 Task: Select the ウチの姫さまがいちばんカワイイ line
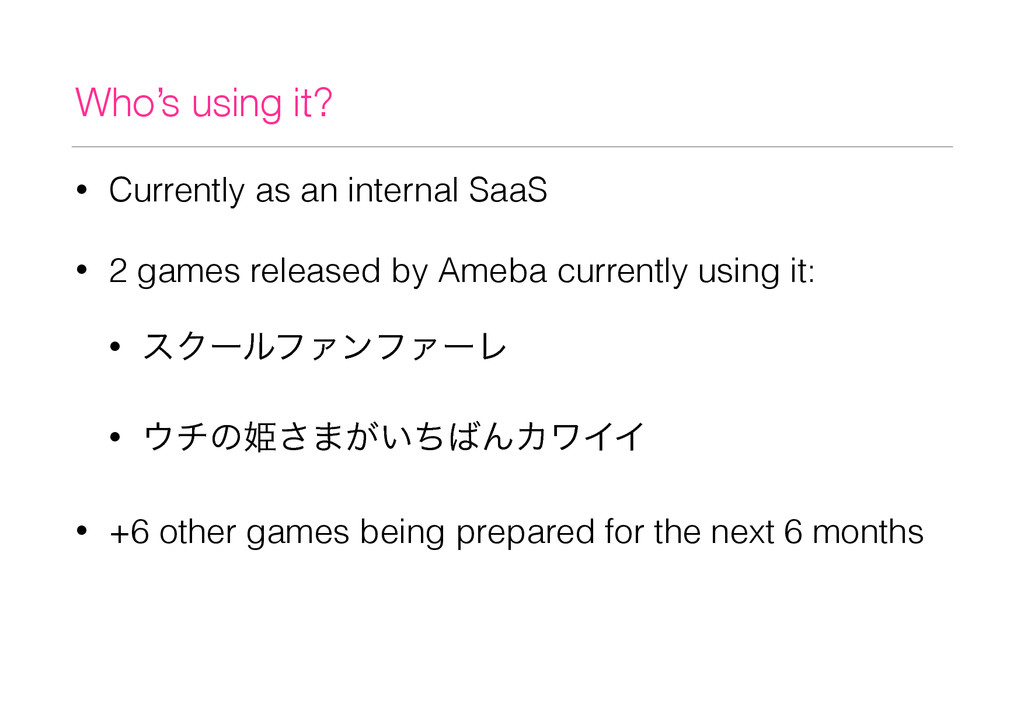click(x=394, y=437)
